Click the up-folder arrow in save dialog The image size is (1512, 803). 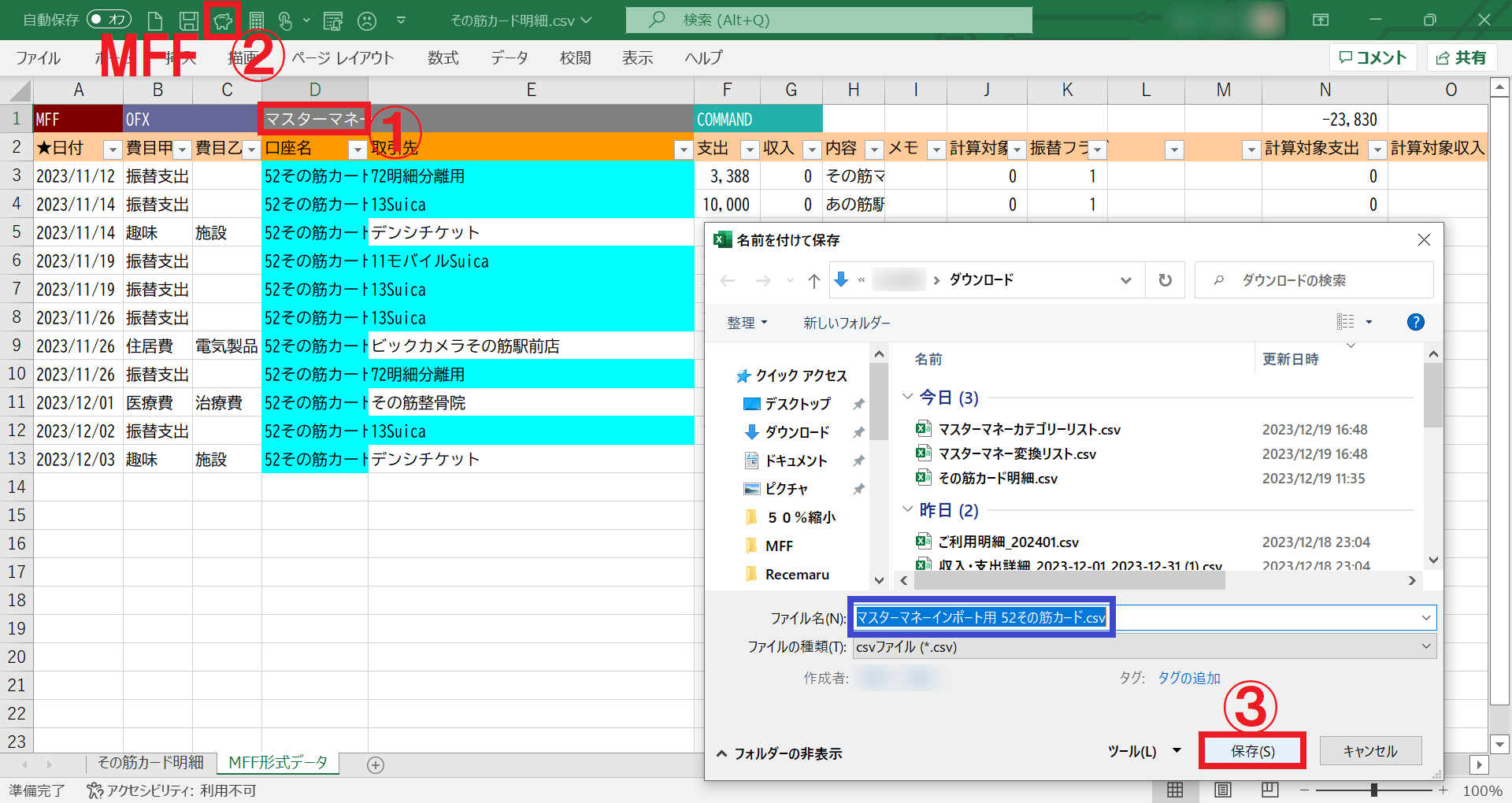coord(814,280)
